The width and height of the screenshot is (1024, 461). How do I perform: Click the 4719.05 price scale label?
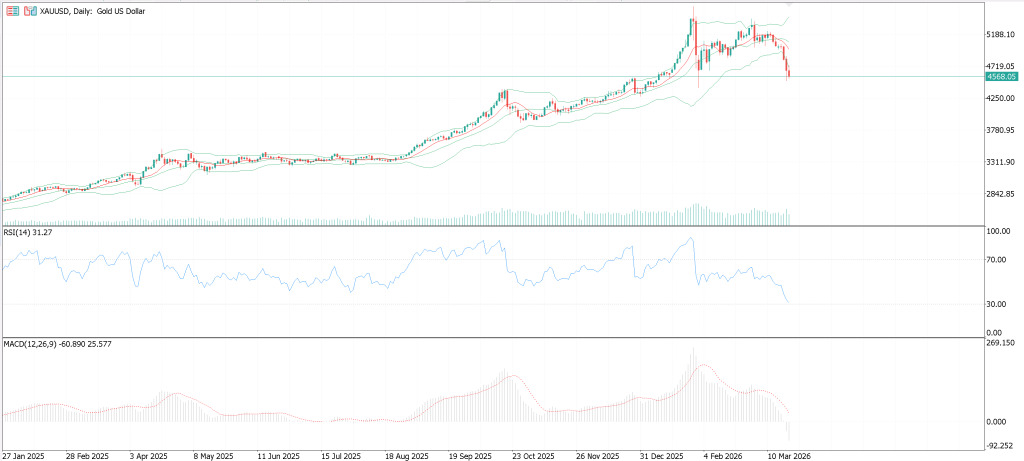tap(1000, 66)
